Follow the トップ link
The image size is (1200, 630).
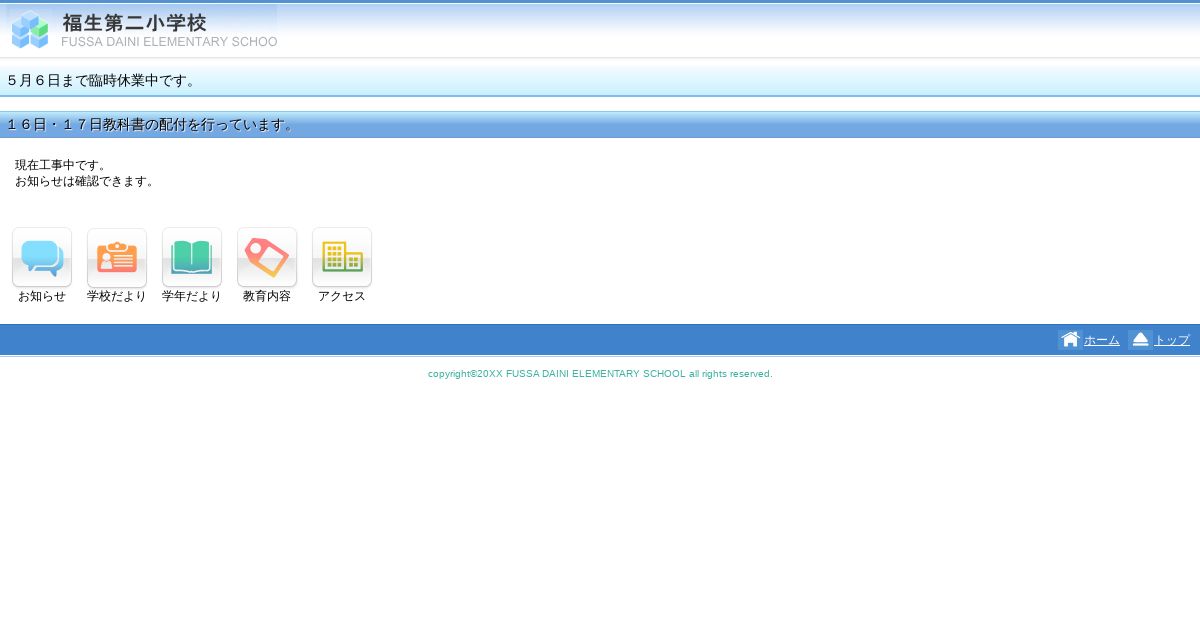coord(1172,341)
